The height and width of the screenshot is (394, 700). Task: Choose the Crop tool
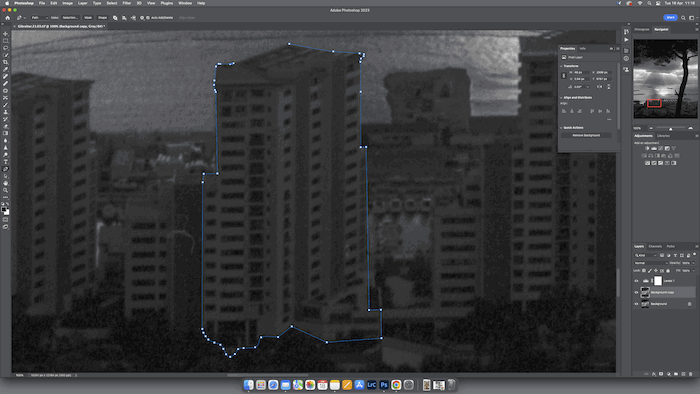pyautogui.click(x=5, y=62)
